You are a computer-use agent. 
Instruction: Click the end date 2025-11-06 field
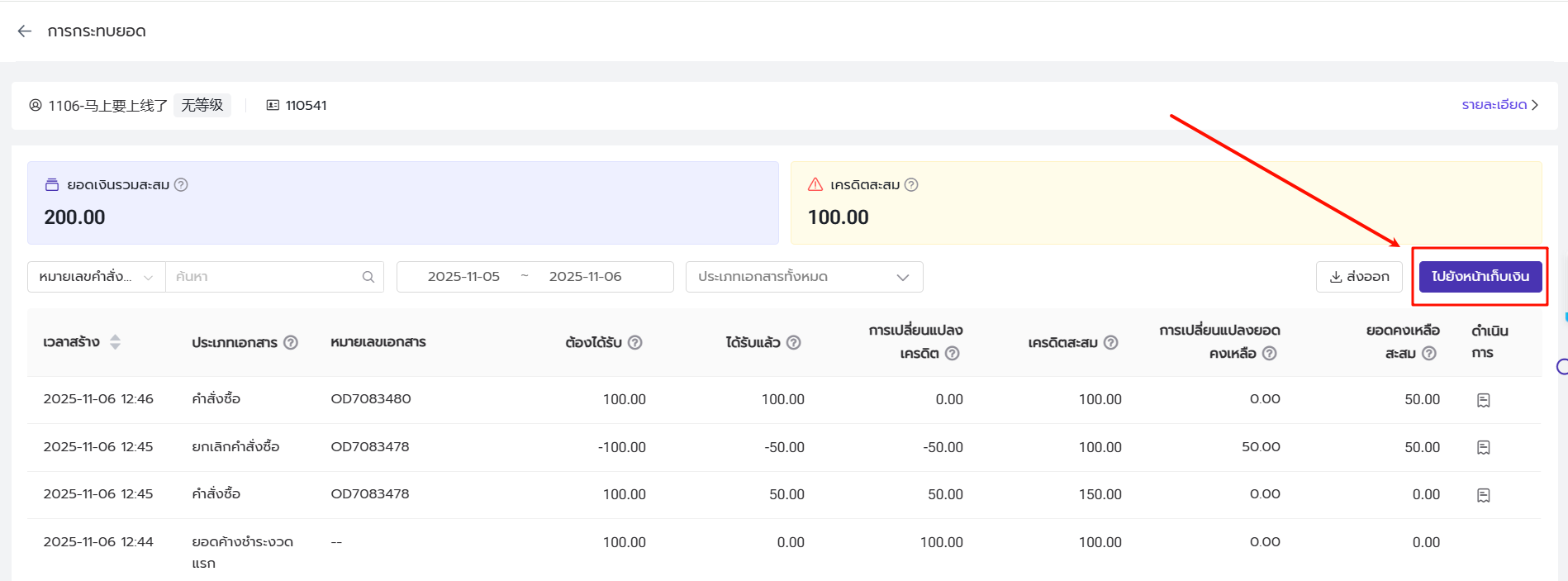click(x=585, y=277)
